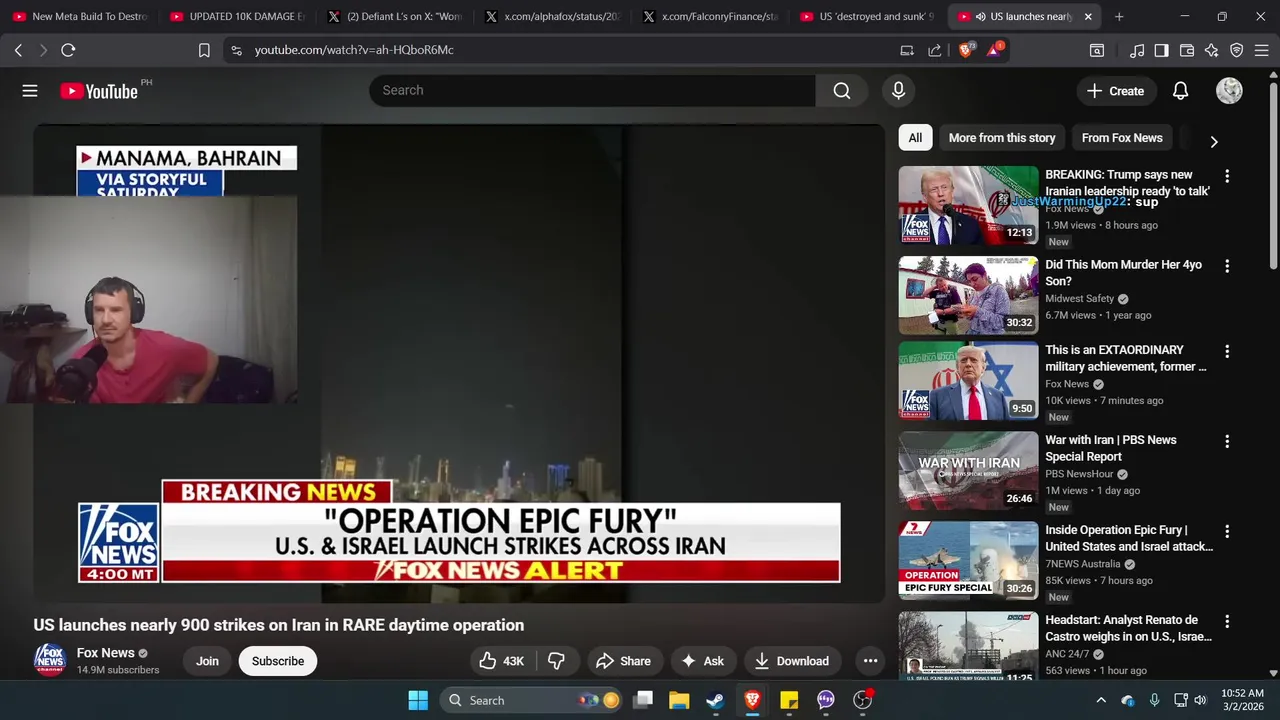Open options for 'Inside Operation Epic Fury' video

1227,531
